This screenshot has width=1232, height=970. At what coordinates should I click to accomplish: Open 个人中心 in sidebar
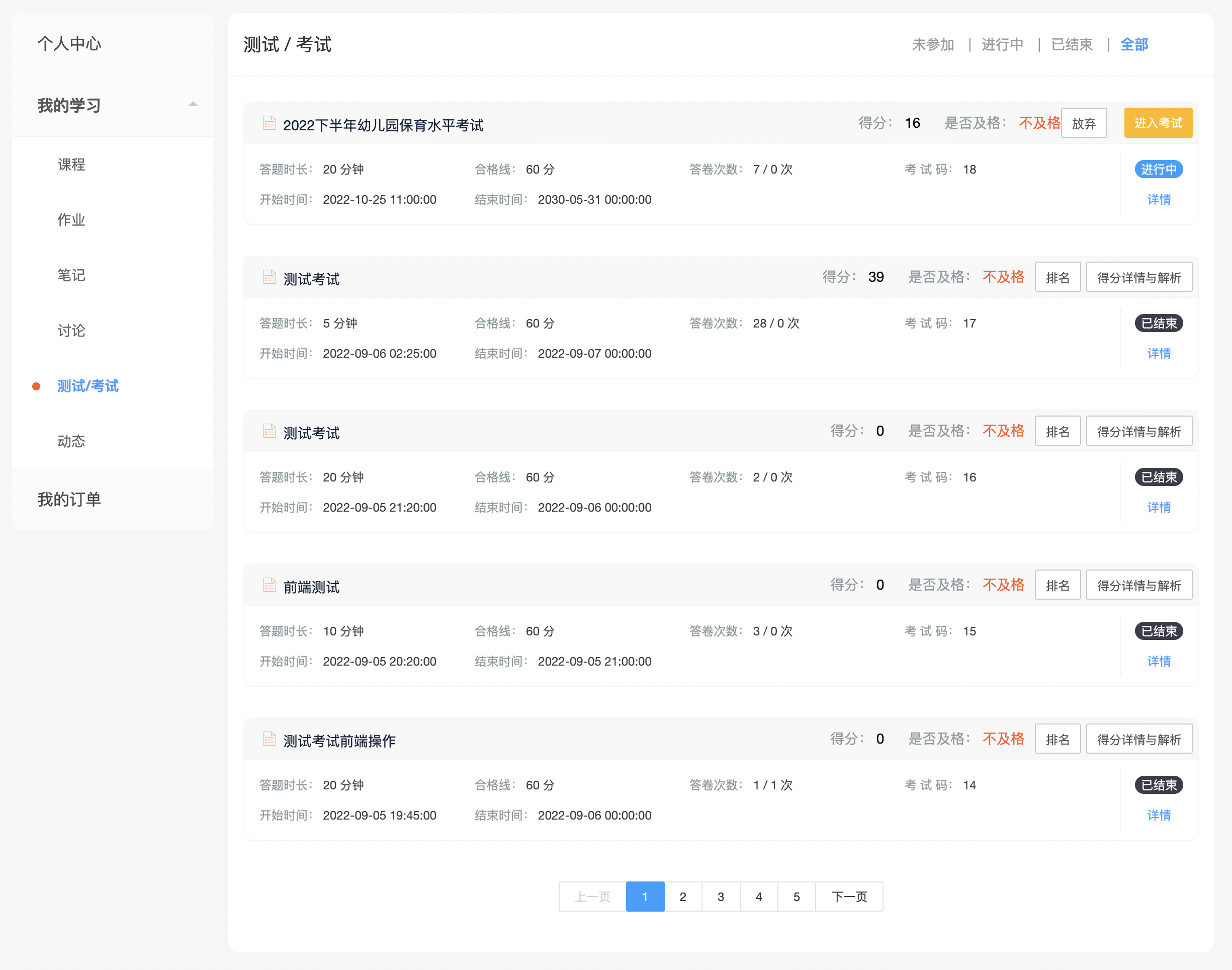click(x=69, y=44)
